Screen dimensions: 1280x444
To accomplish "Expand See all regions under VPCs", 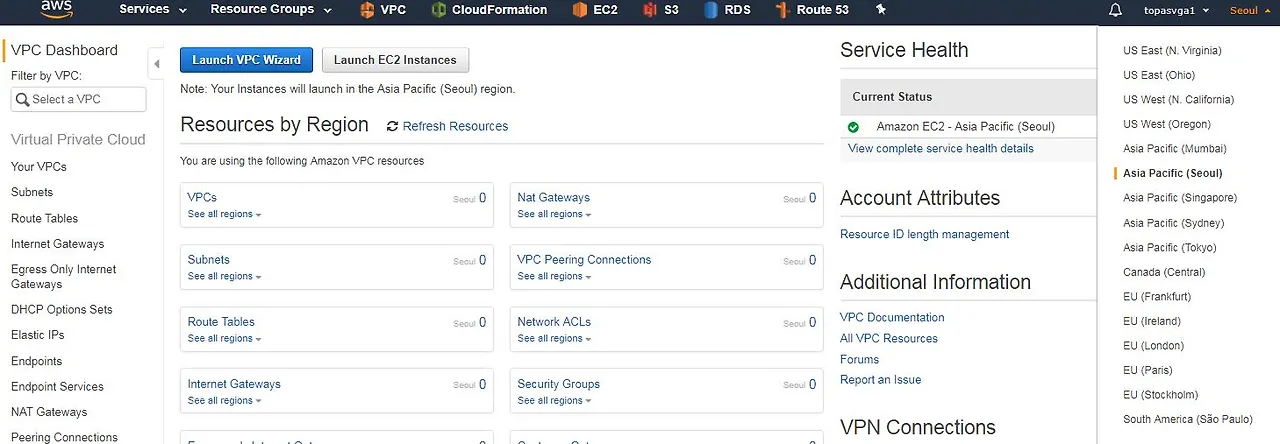I will tap(224, 214).
